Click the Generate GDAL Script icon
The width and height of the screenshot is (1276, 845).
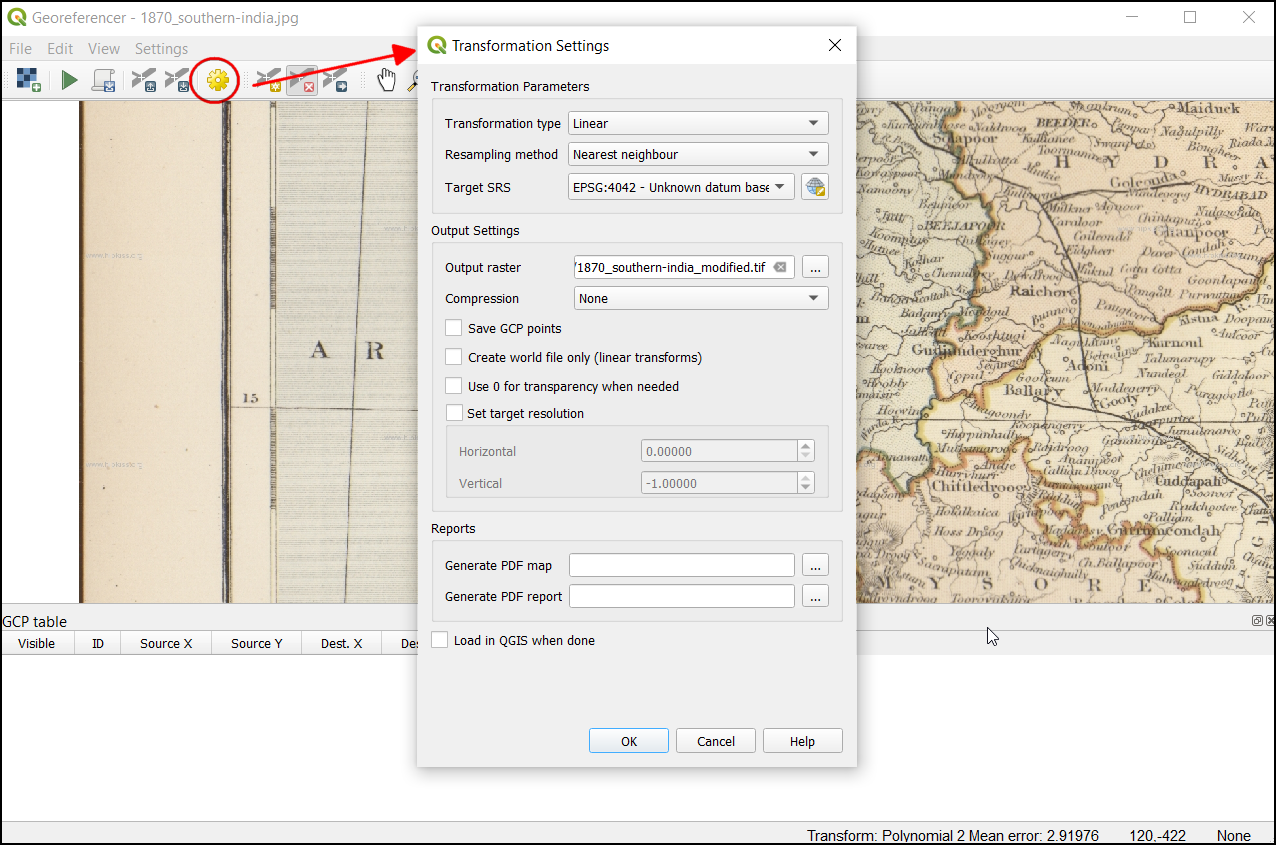pos(104,80)
